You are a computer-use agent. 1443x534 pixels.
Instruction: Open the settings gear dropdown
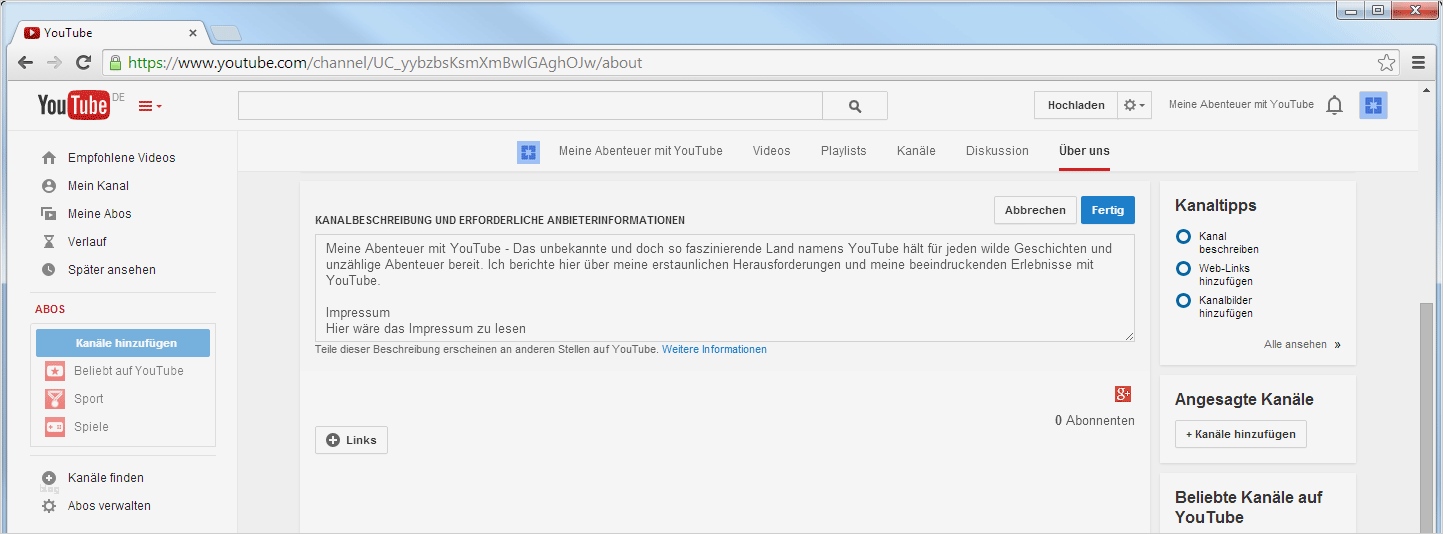(x=1135, y=105)
